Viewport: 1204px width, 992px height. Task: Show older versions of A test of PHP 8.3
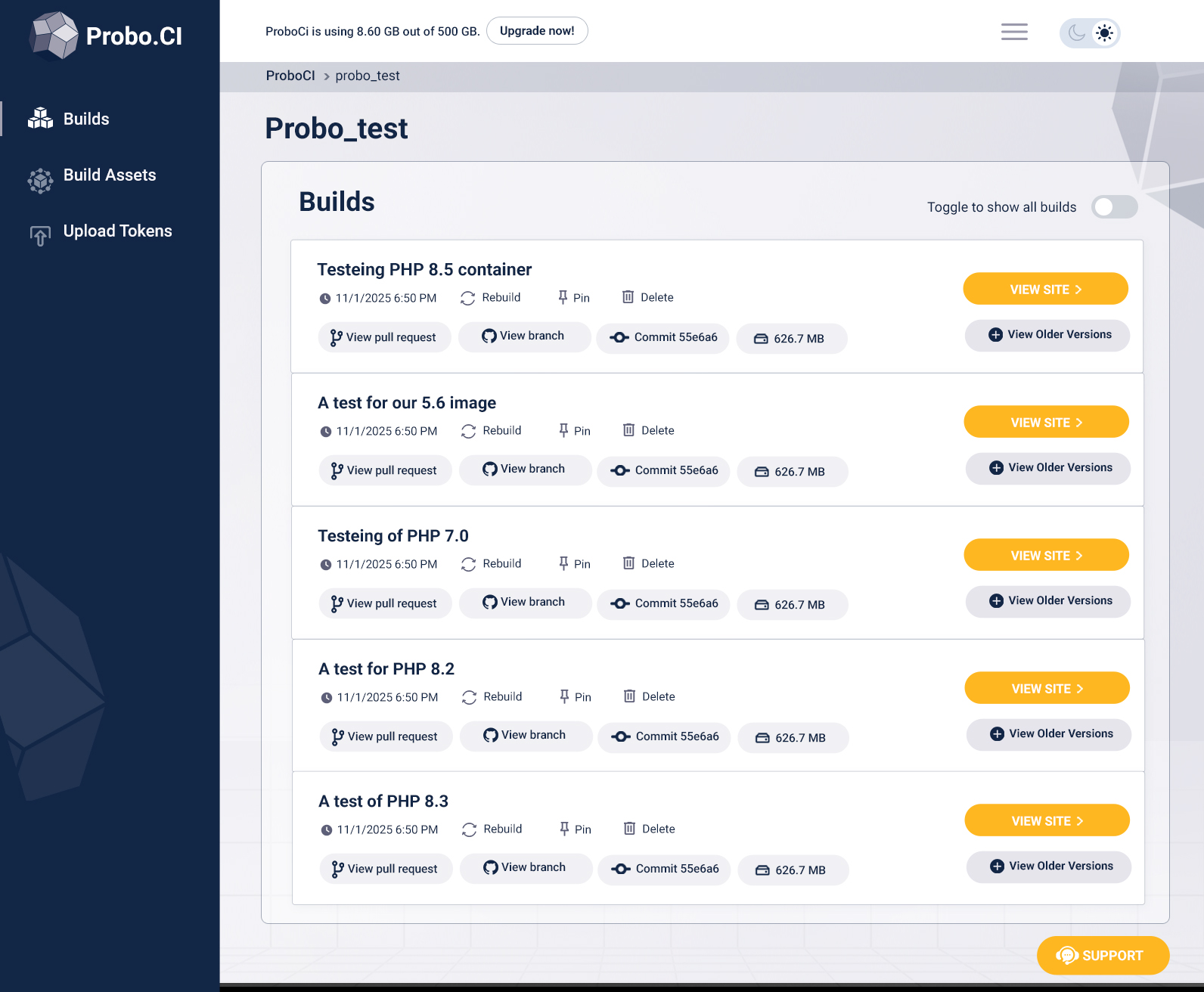coord(1049,866)
